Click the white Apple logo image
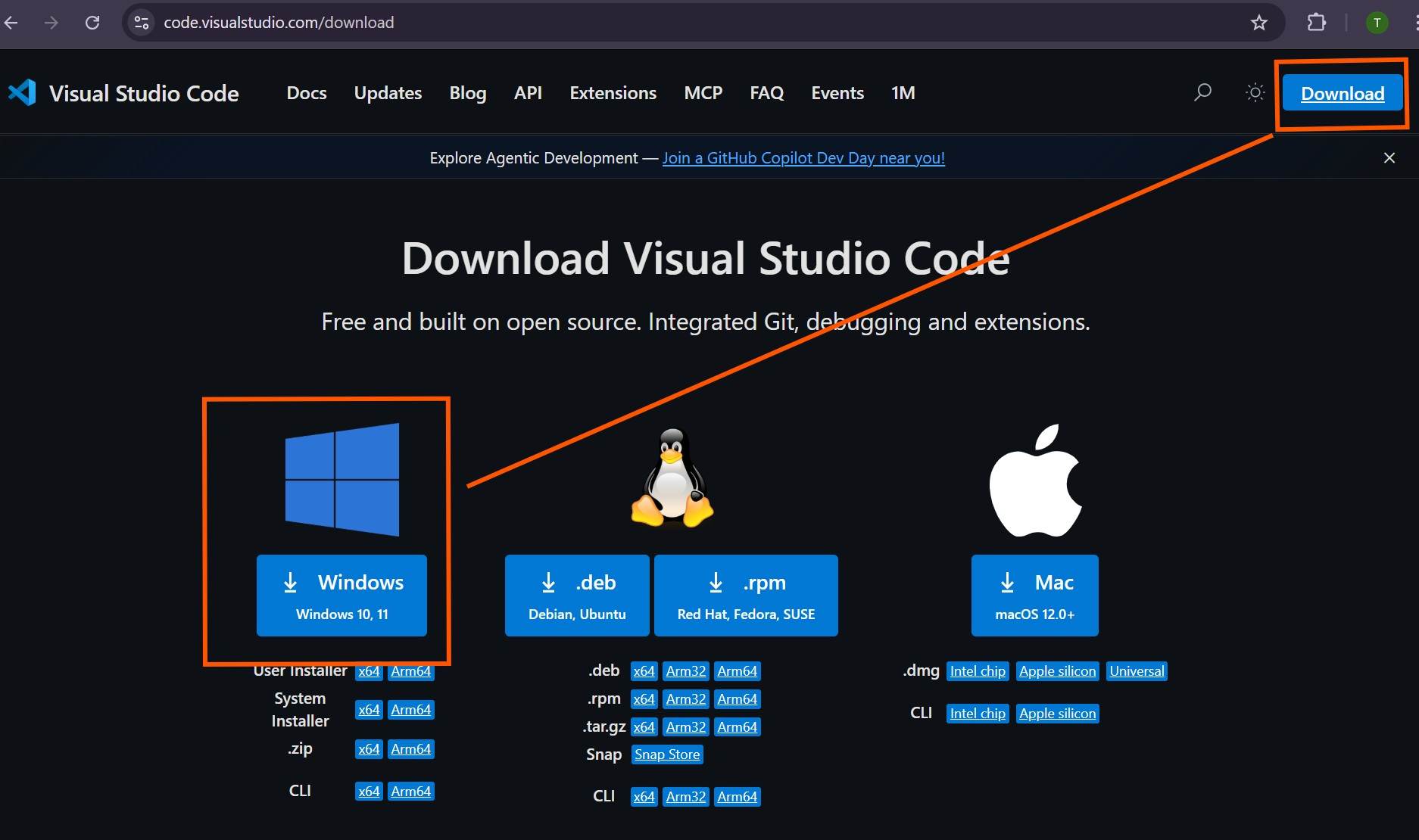 coord(1035,480)
